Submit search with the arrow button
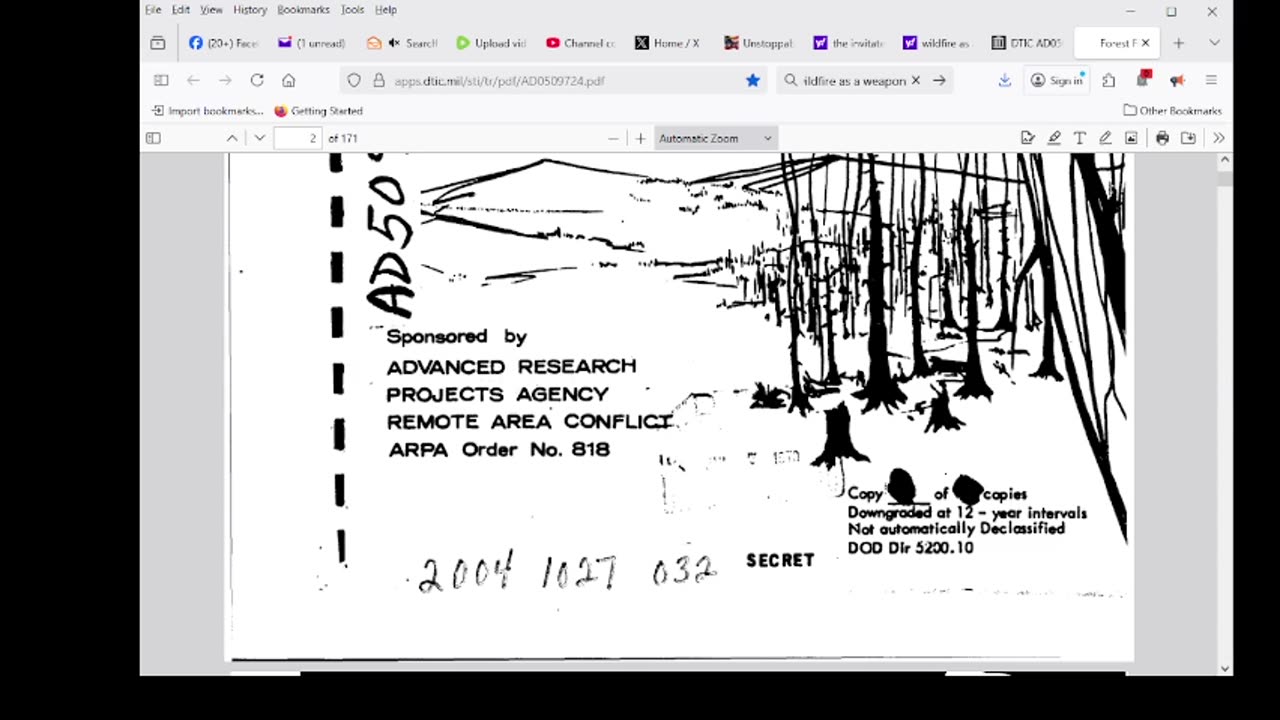 939,80
